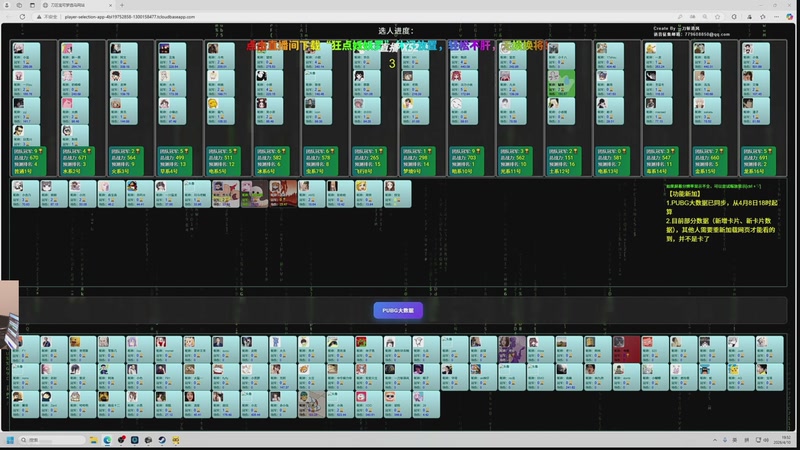This screenshot has width=800, height=450.
Task: Click the green-highlighted player card in 土系12号 column
Action: pyautogui.click(x=561, y=84)
